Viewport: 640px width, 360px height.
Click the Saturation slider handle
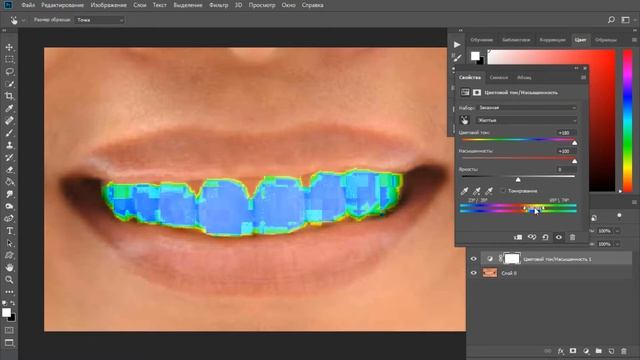coord(574,161)
